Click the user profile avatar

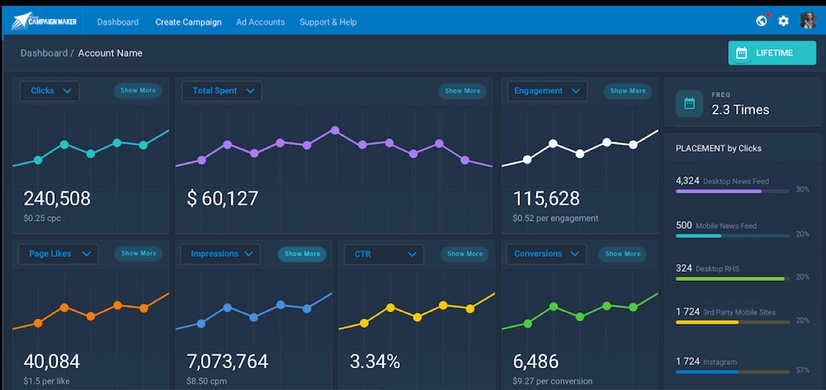coord(808,21)
